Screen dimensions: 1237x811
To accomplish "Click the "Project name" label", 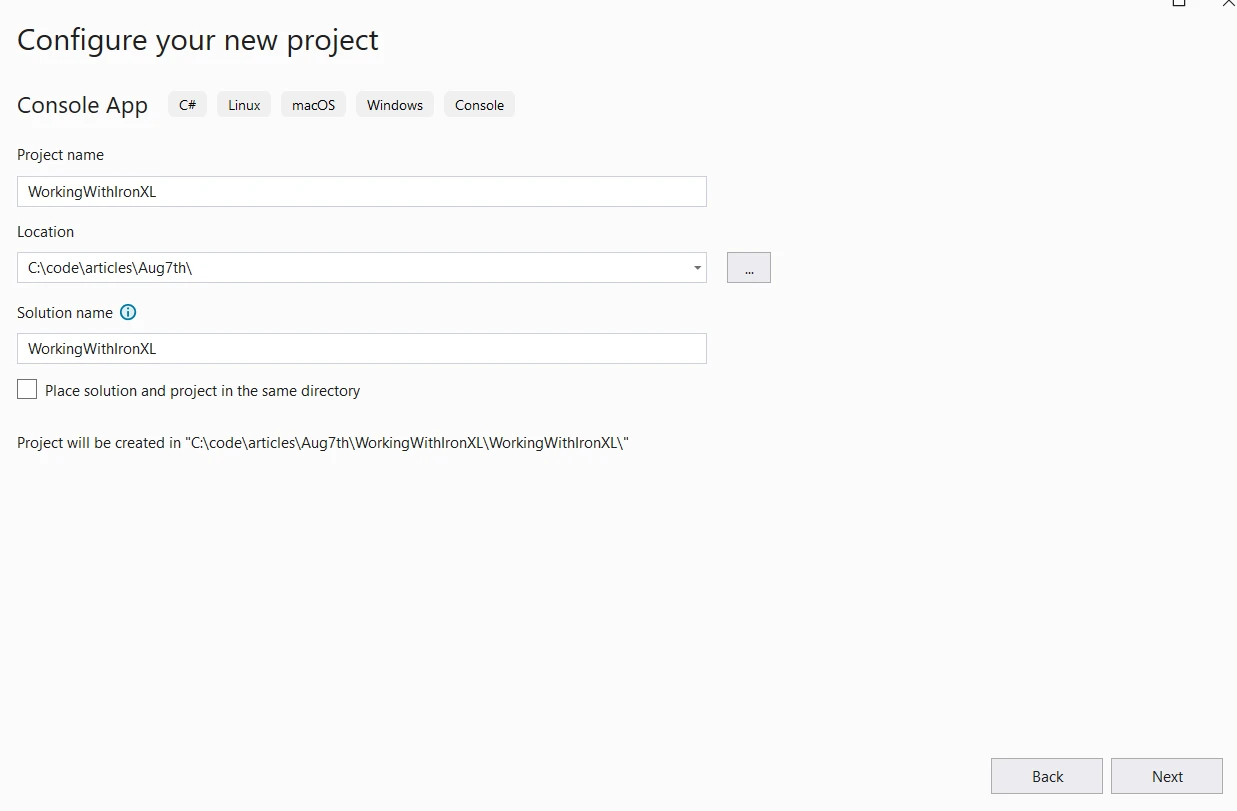I will tap(60, 155).
